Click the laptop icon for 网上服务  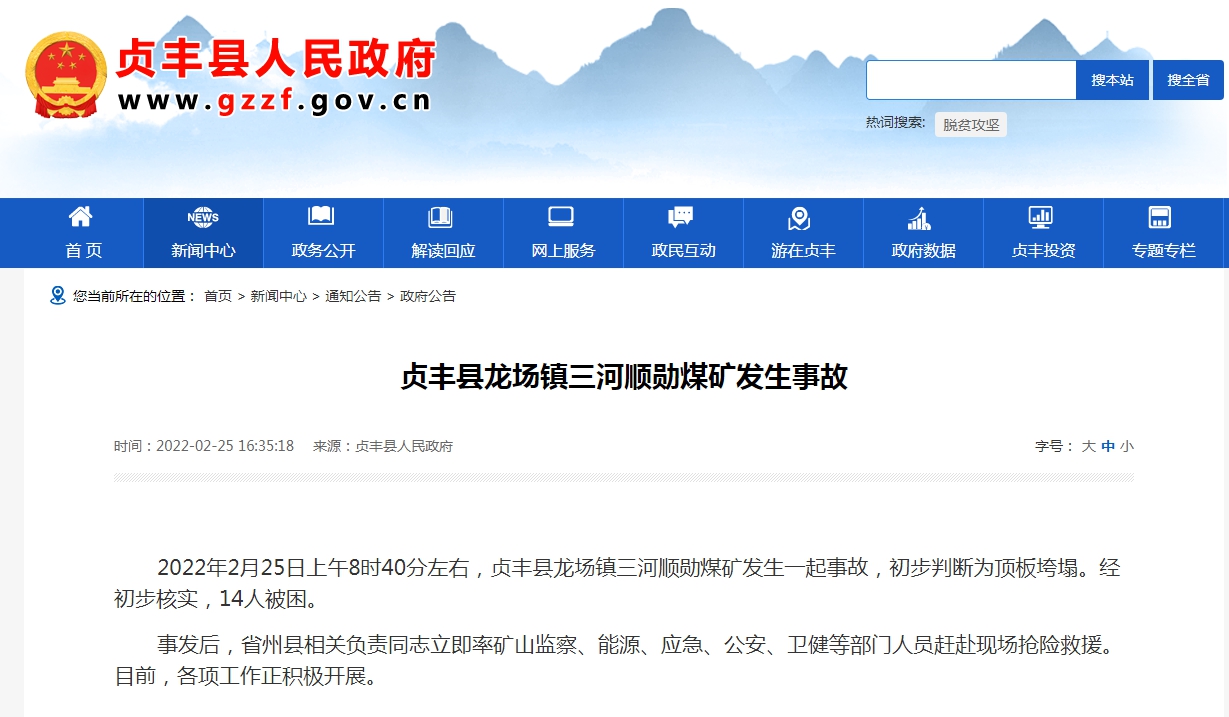coord(561,217)
